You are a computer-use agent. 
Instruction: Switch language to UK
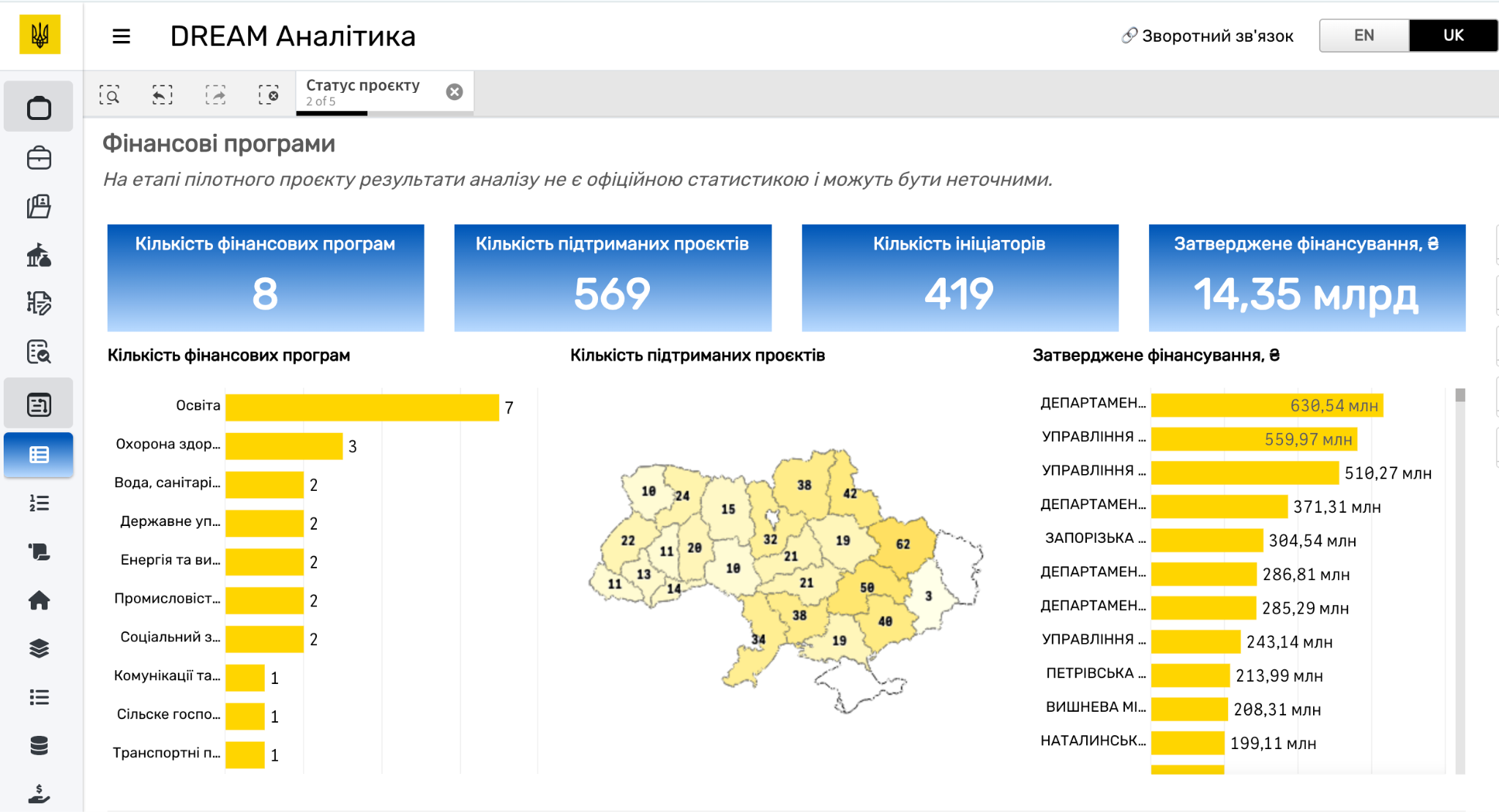1453,35
